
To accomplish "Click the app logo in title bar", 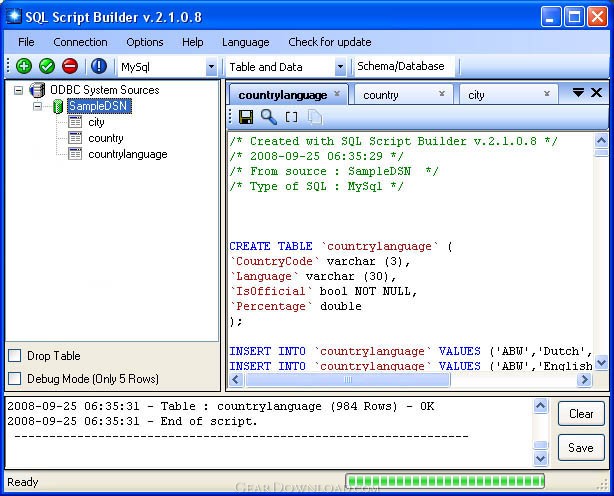I will pos(14,16).
